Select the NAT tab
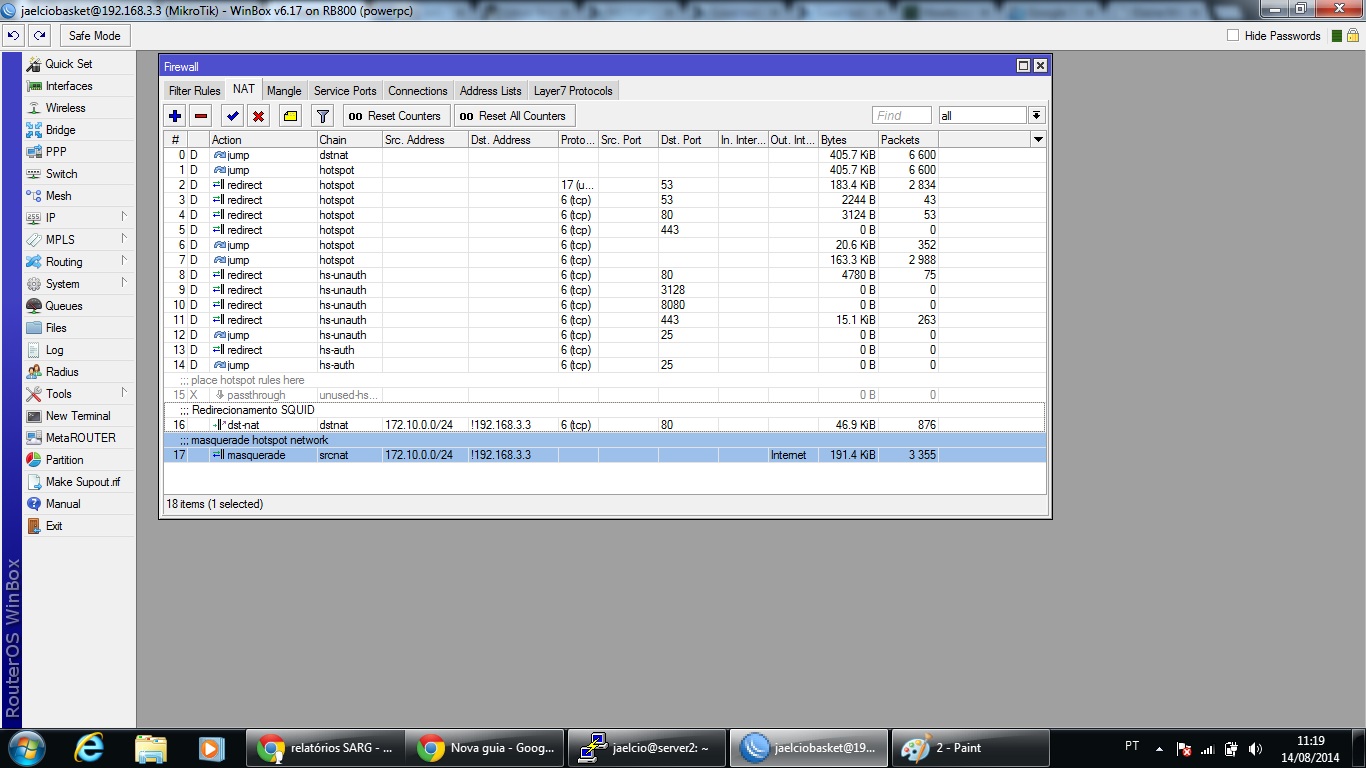 tap(244, 90)
